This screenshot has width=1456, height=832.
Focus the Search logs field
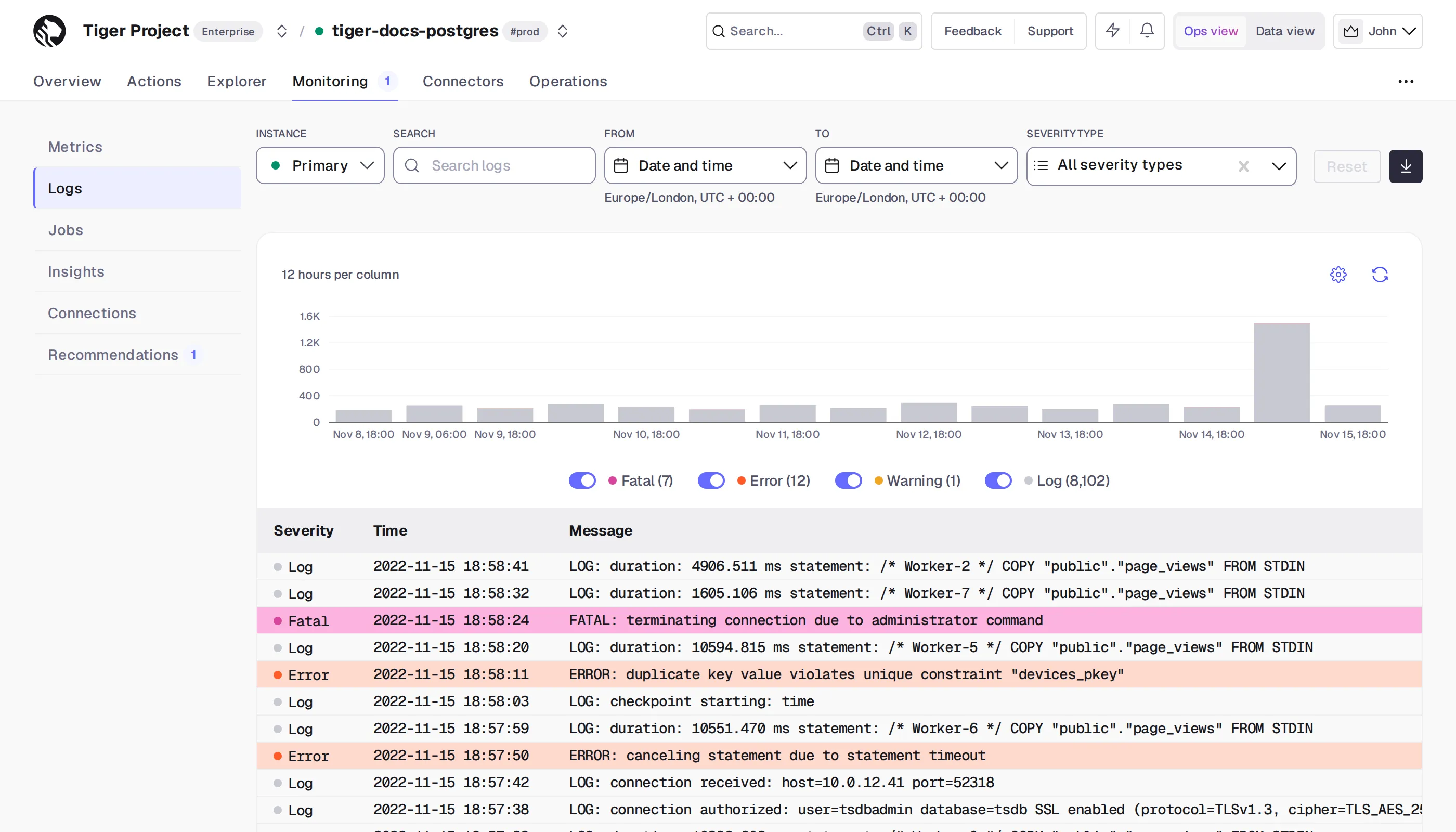pyautogui.click(x=495, y=165)
